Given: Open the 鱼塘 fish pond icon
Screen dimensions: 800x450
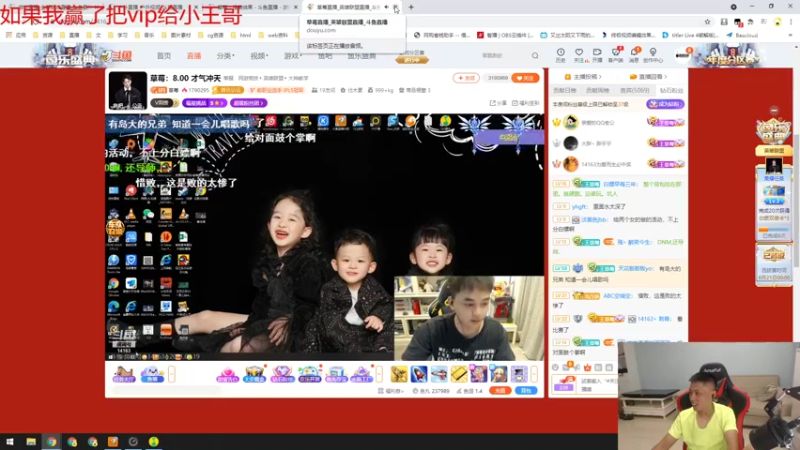Looking at the screenshot, I should pos(152,374).
